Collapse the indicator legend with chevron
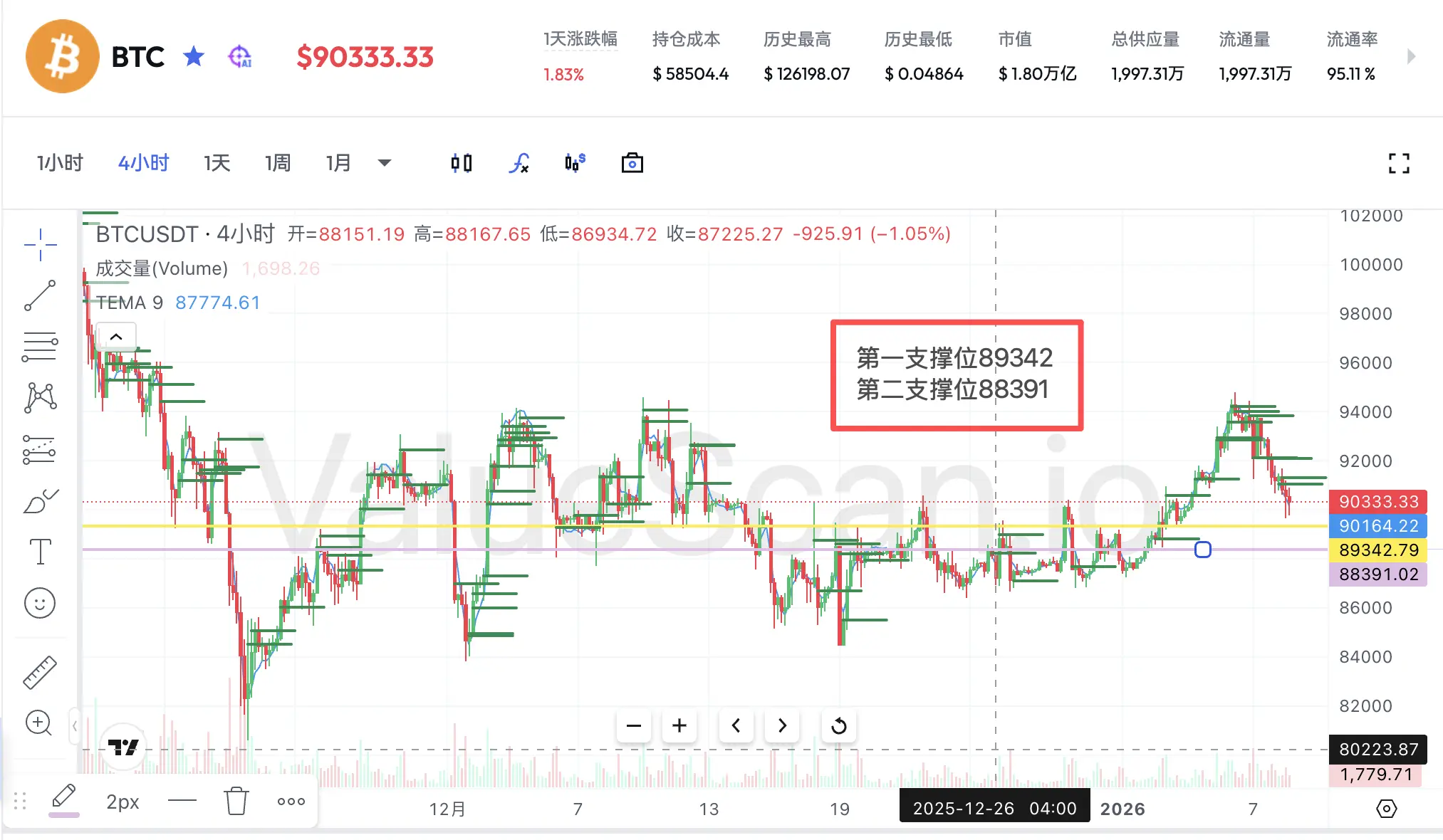Screen dimensions: 1443x840 116,337
